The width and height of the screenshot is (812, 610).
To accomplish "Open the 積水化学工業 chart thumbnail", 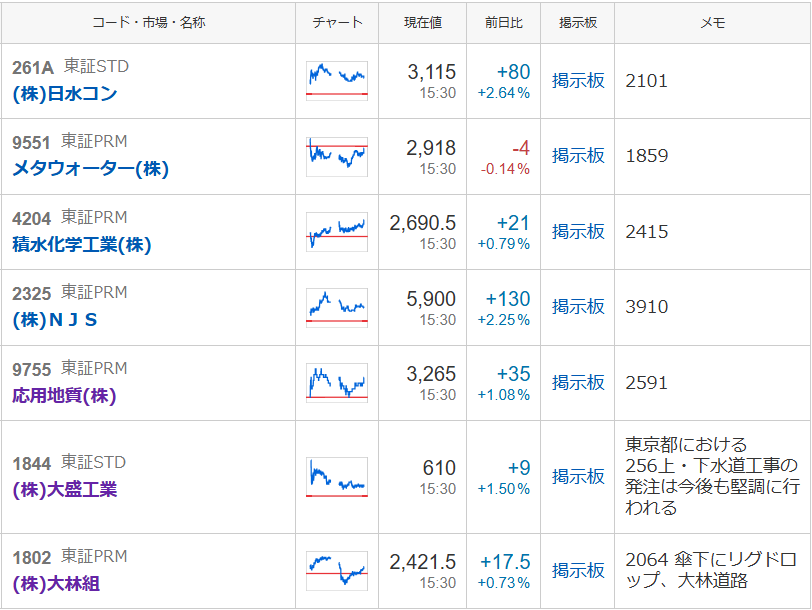I will [337, 232].
